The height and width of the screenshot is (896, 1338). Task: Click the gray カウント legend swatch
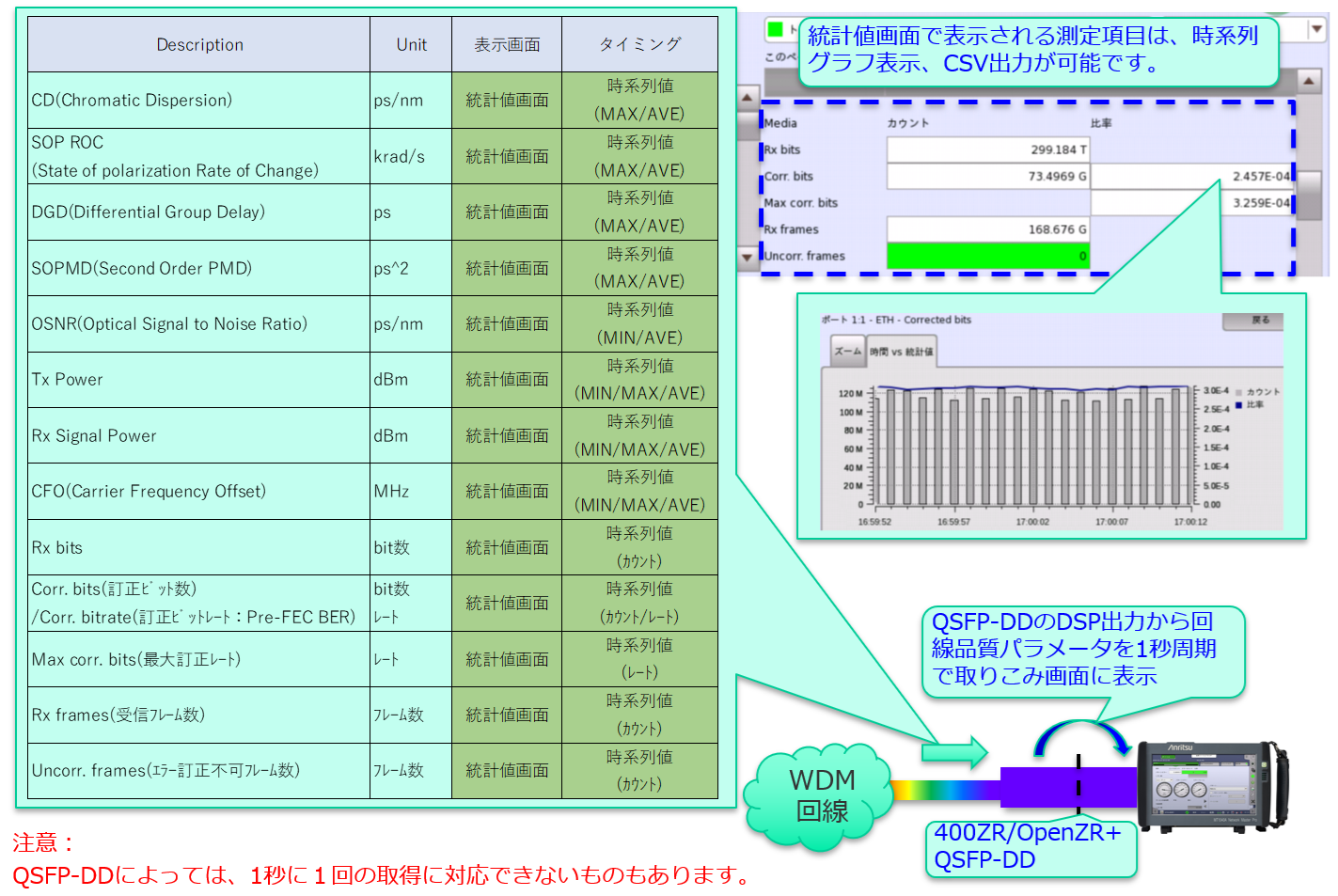[x=1239, y=392]
